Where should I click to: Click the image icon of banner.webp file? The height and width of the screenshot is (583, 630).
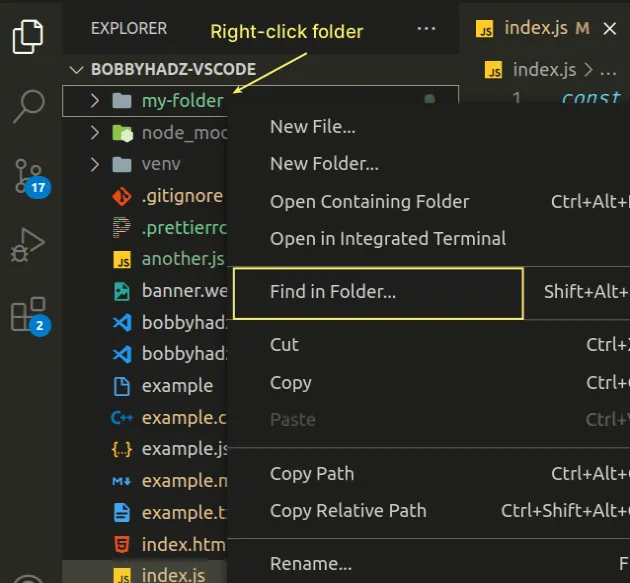point(122,291)
